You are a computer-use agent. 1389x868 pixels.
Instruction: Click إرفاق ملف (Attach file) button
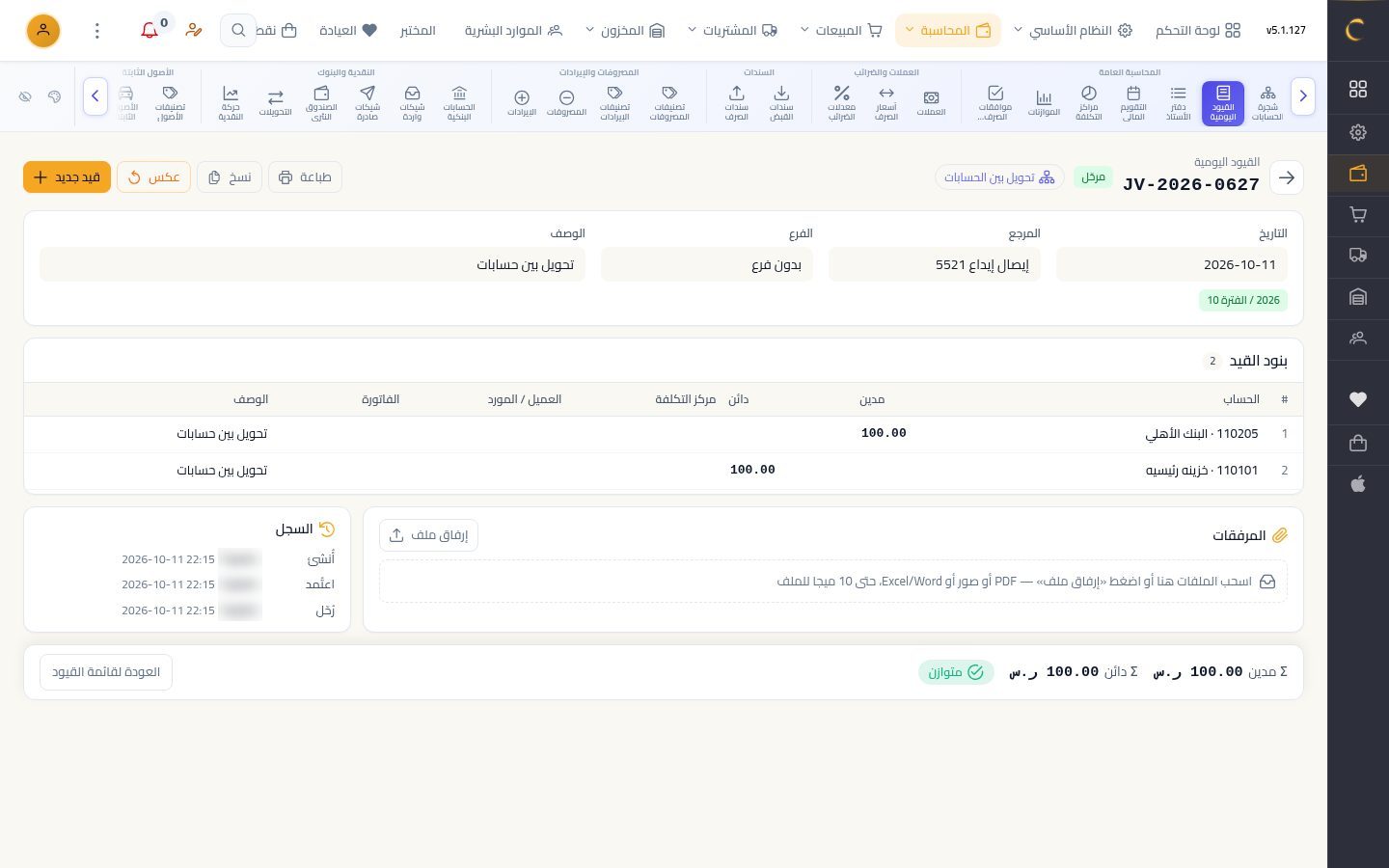(428, 535)
